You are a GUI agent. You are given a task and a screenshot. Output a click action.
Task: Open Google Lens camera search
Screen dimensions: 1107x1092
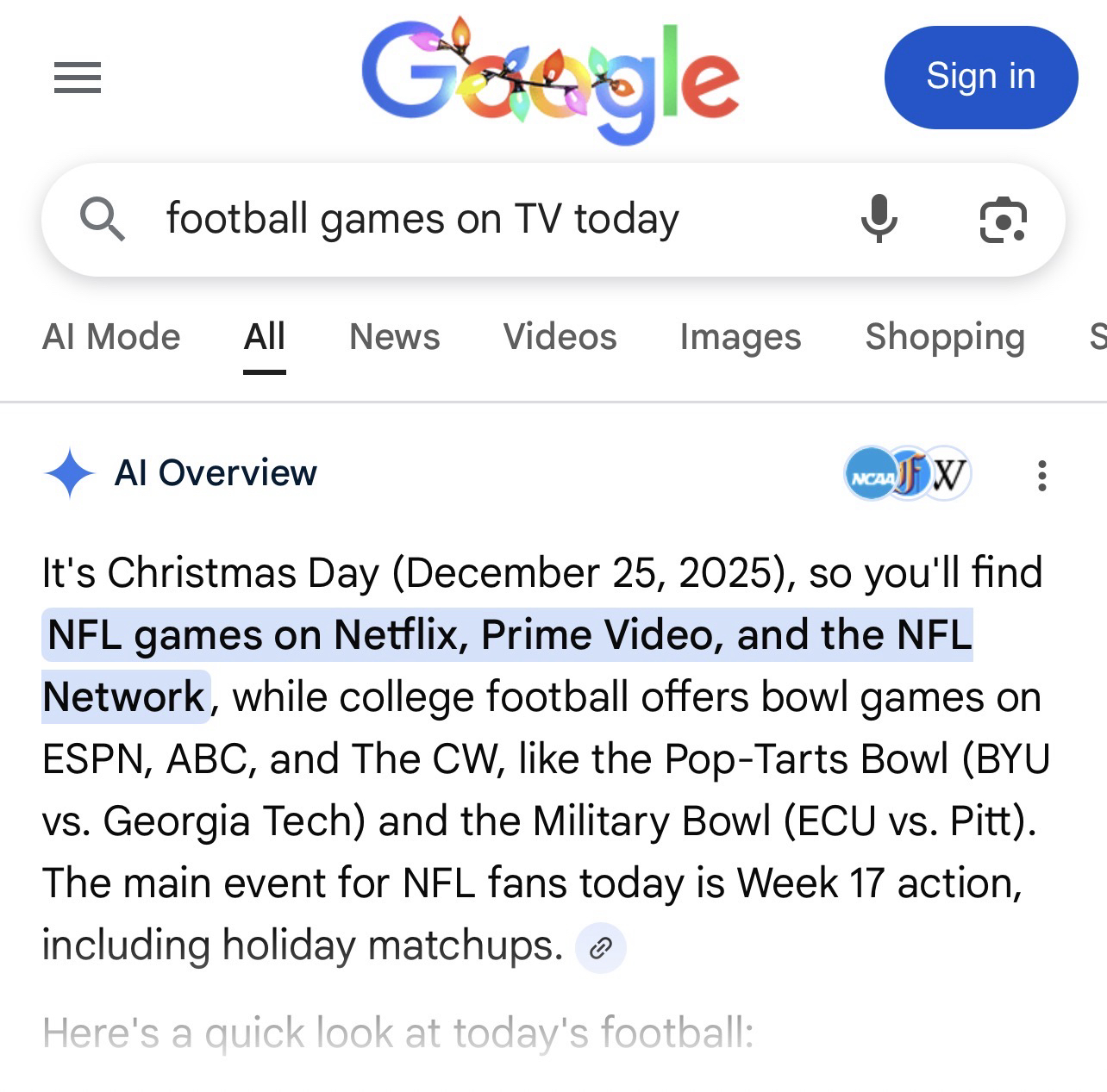click(x=1003, y=220)
